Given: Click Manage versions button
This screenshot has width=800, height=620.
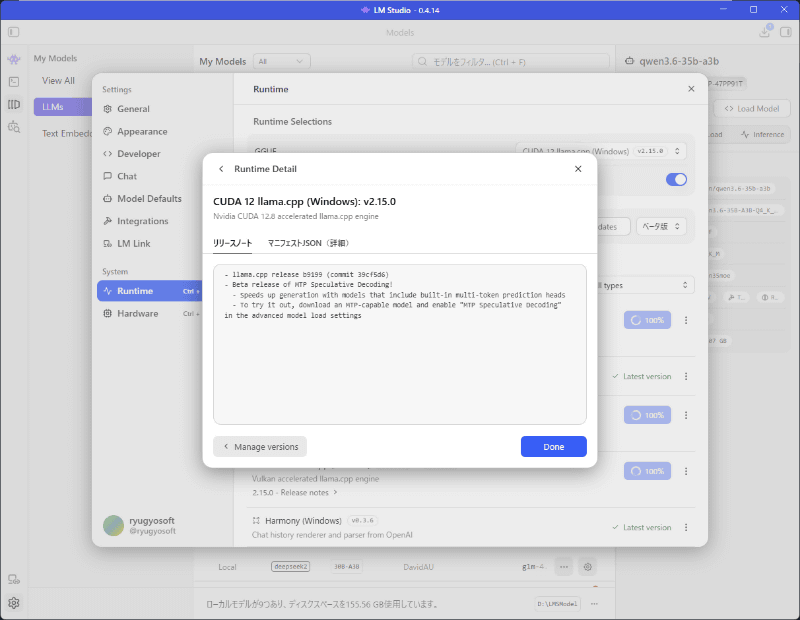Looking at the screenshot, I should pos(260,447).
